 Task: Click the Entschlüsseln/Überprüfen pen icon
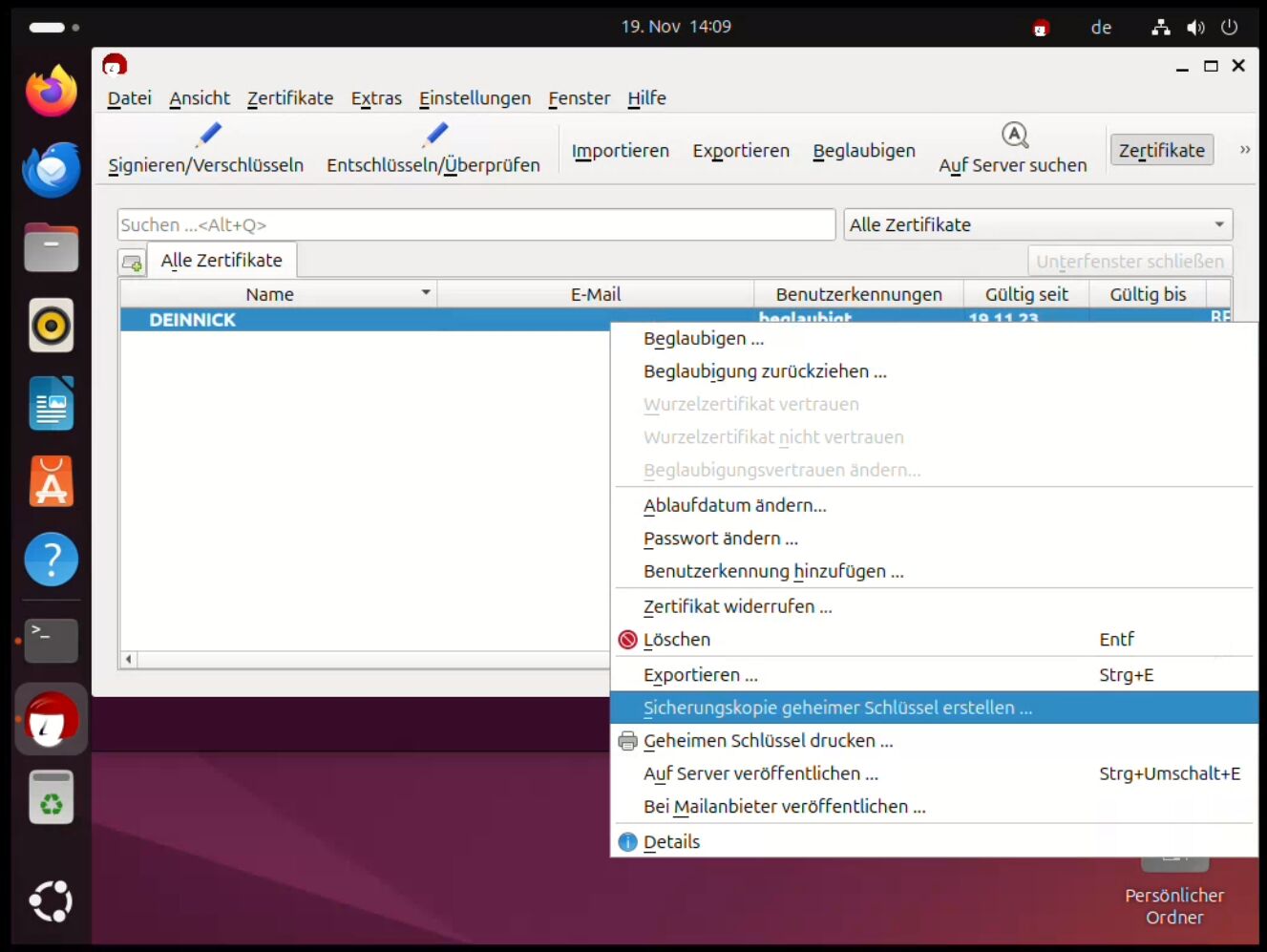(x=435, y=135)
